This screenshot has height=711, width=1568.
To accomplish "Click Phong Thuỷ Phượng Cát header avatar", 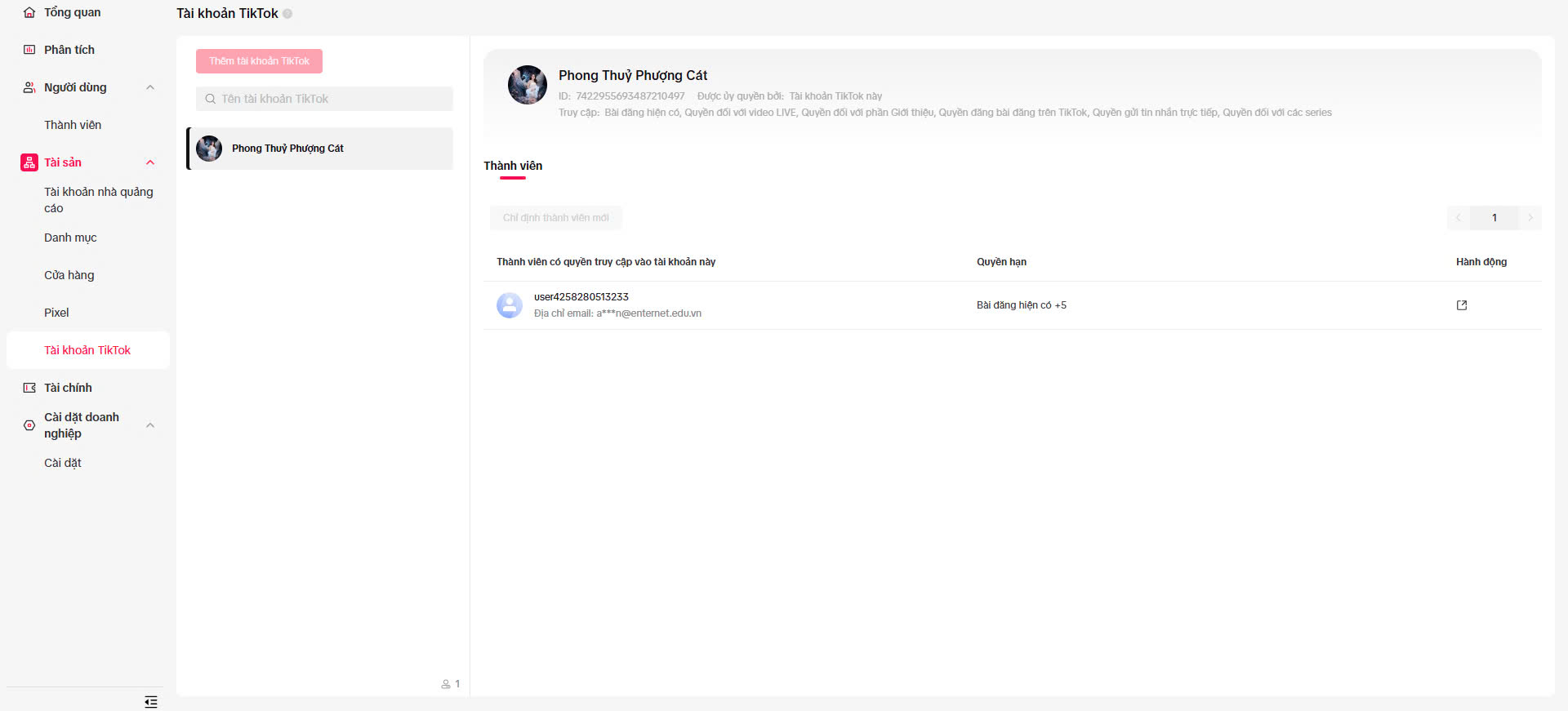I will 528,85.
